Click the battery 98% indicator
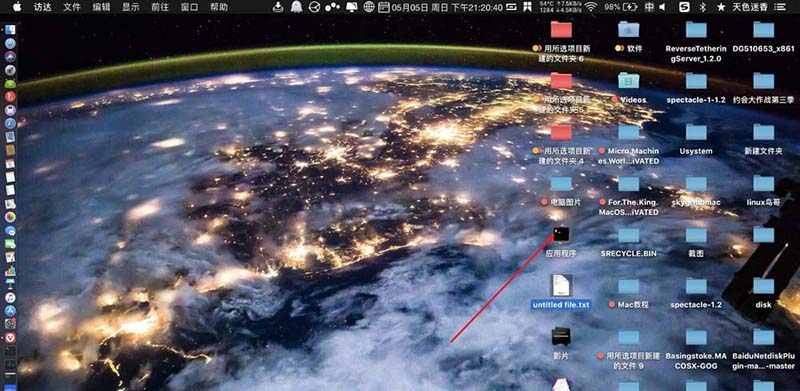Image resolution: width=800 pixels, height=391 pixels. (x=620, y=7)
